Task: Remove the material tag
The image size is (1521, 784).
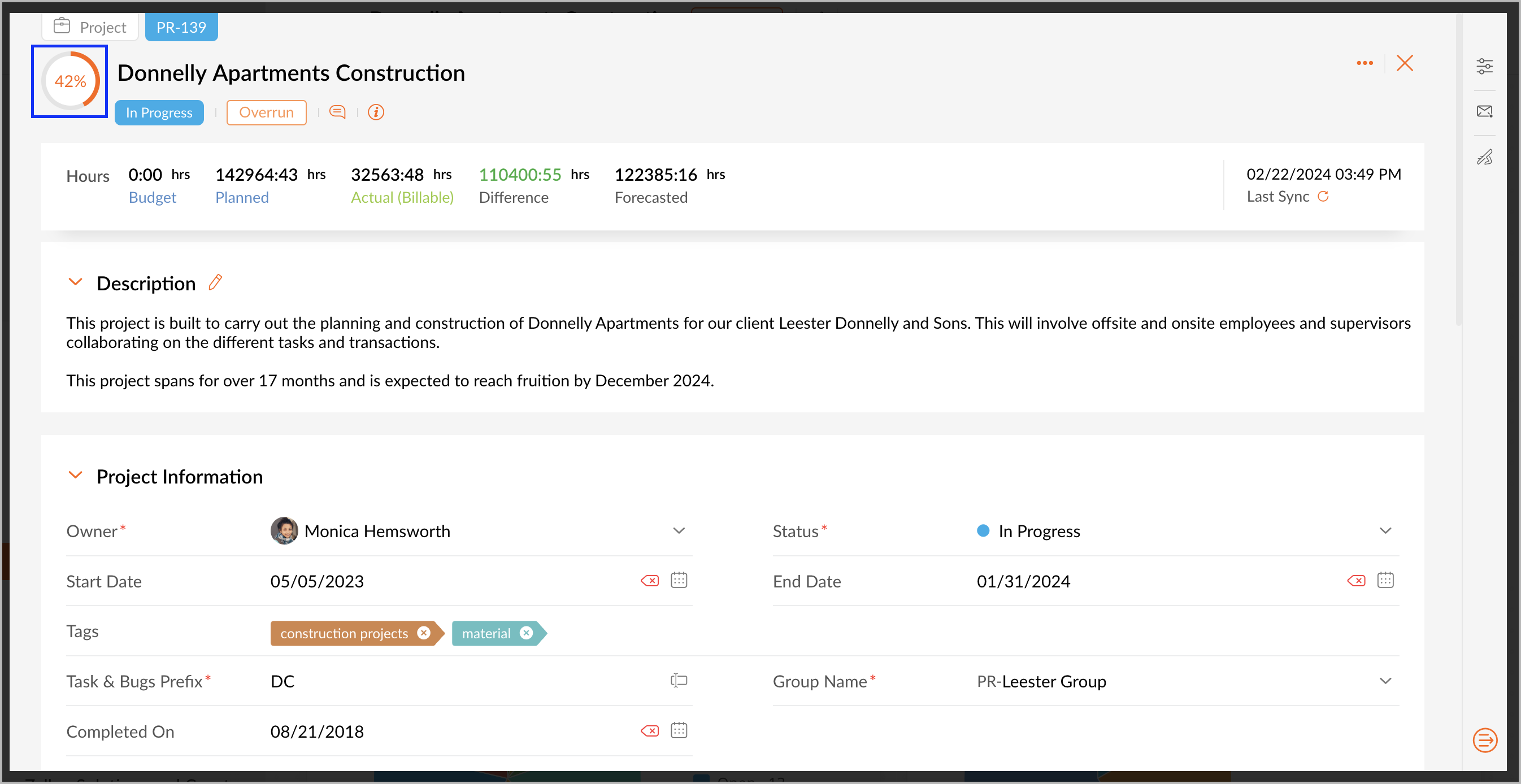Action: coord(526,633)
